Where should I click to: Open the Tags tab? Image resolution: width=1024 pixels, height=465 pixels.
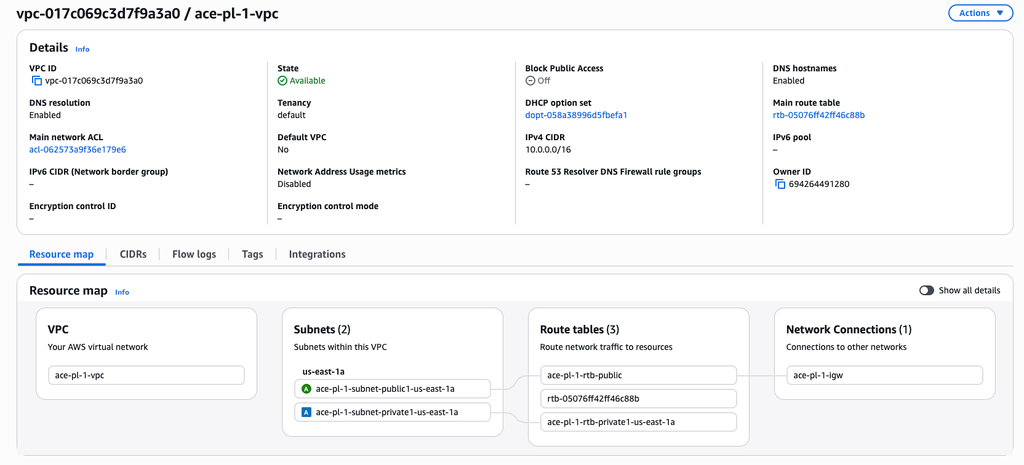point(252,254)
